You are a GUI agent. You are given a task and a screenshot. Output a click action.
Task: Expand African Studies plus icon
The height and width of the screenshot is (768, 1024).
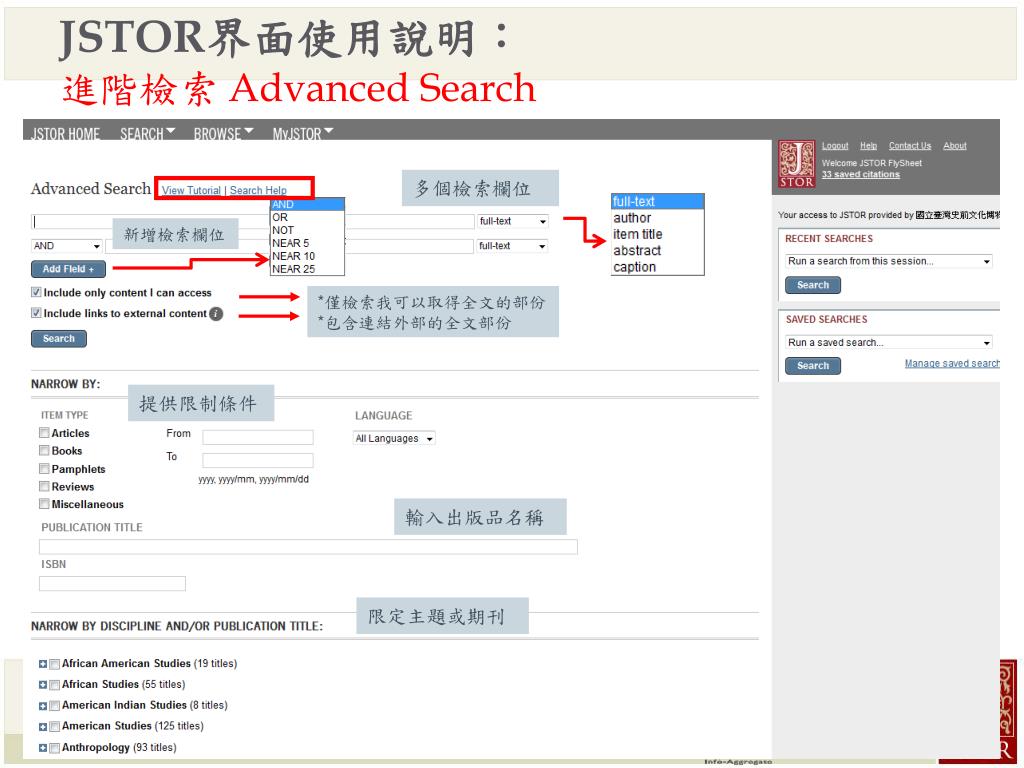[x=42, y=685]
